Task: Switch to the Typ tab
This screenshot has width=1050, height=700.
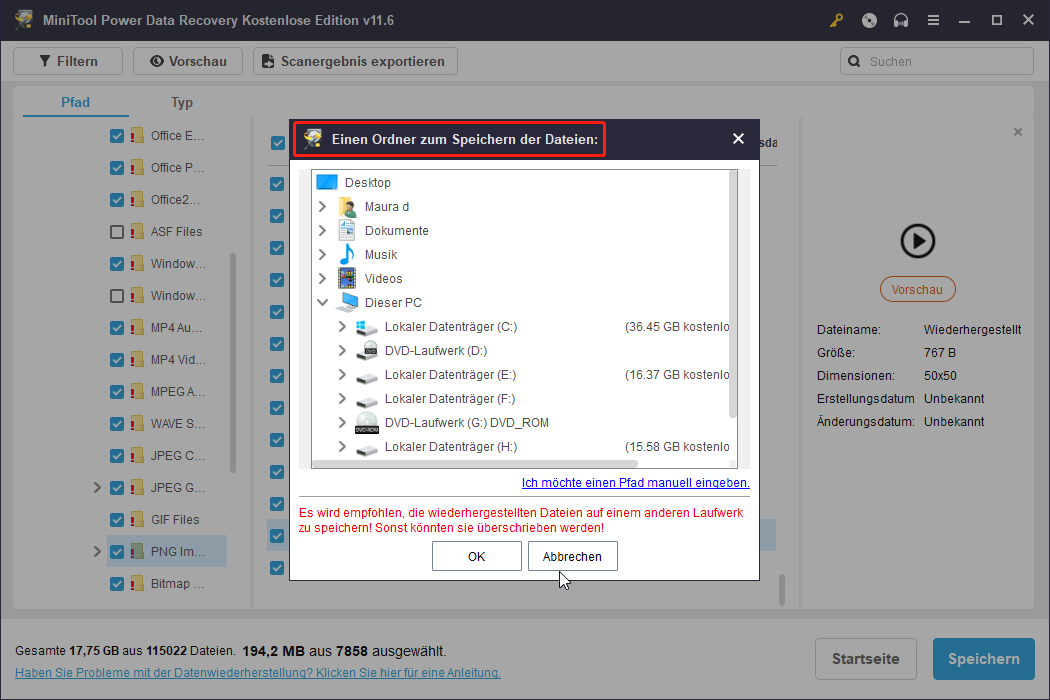Action: point(181,102)
